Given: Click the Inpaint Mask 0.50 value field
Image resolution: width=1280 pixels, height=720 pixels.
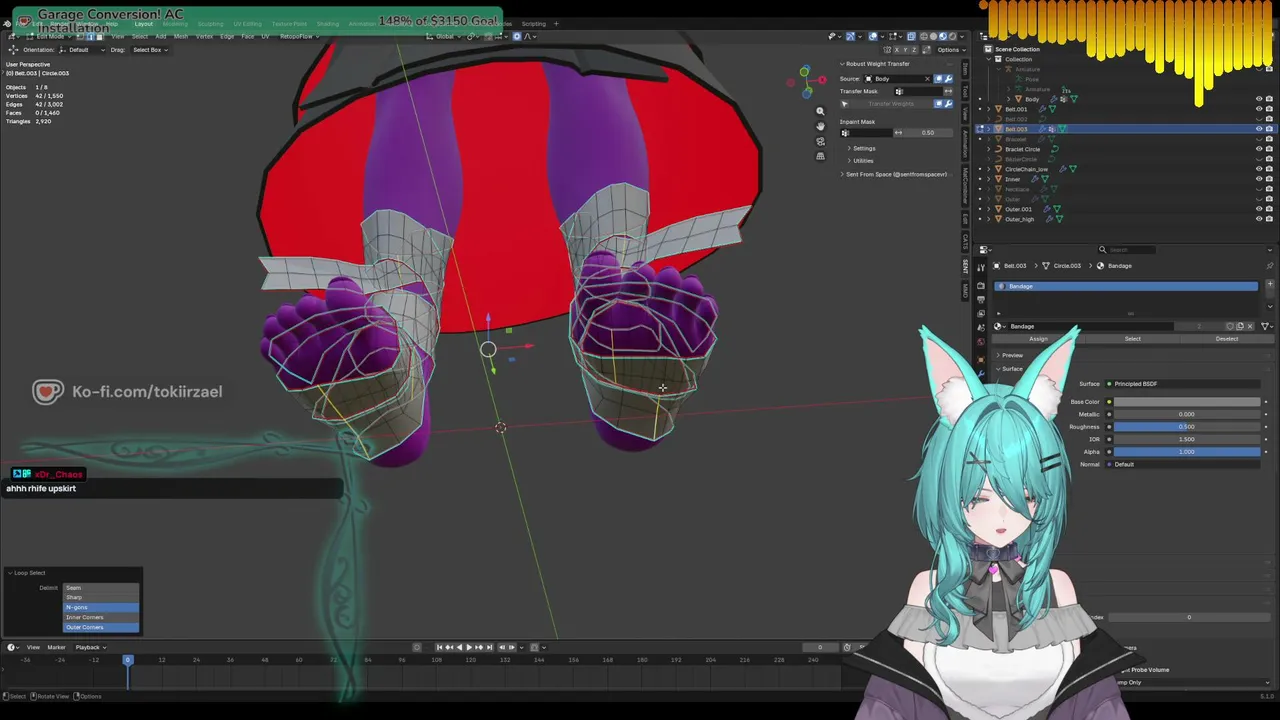Looking at the screenshot, I should (927, 133).
